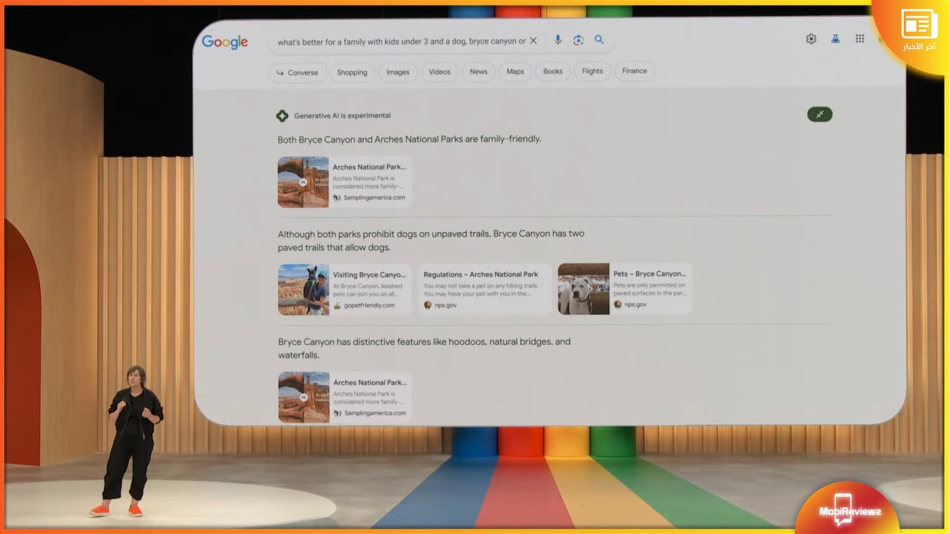Open the bottom Arches National Park card
The width and height of the screenshot is (950, 534).
pos(345,397)
